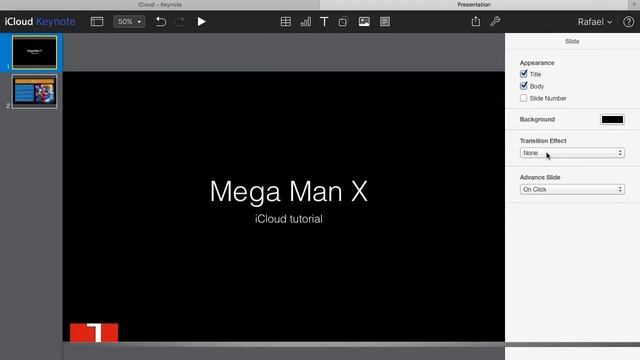
Task: Select slide 2 thumbnail
Action: (x=34, y=91)
